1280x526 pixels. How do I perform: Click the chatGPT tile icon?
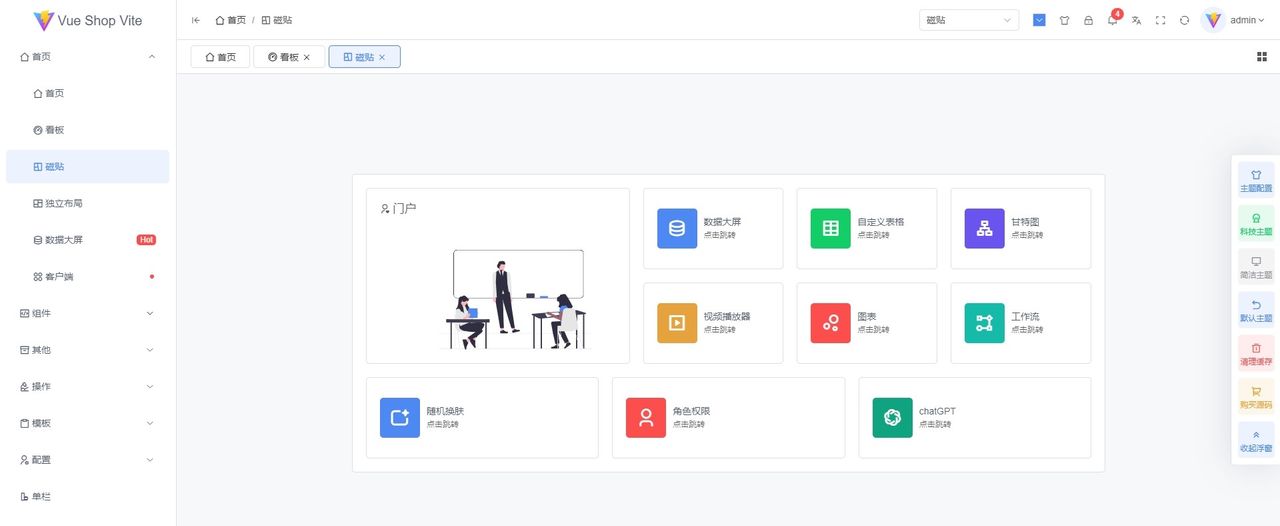point(893,418)
